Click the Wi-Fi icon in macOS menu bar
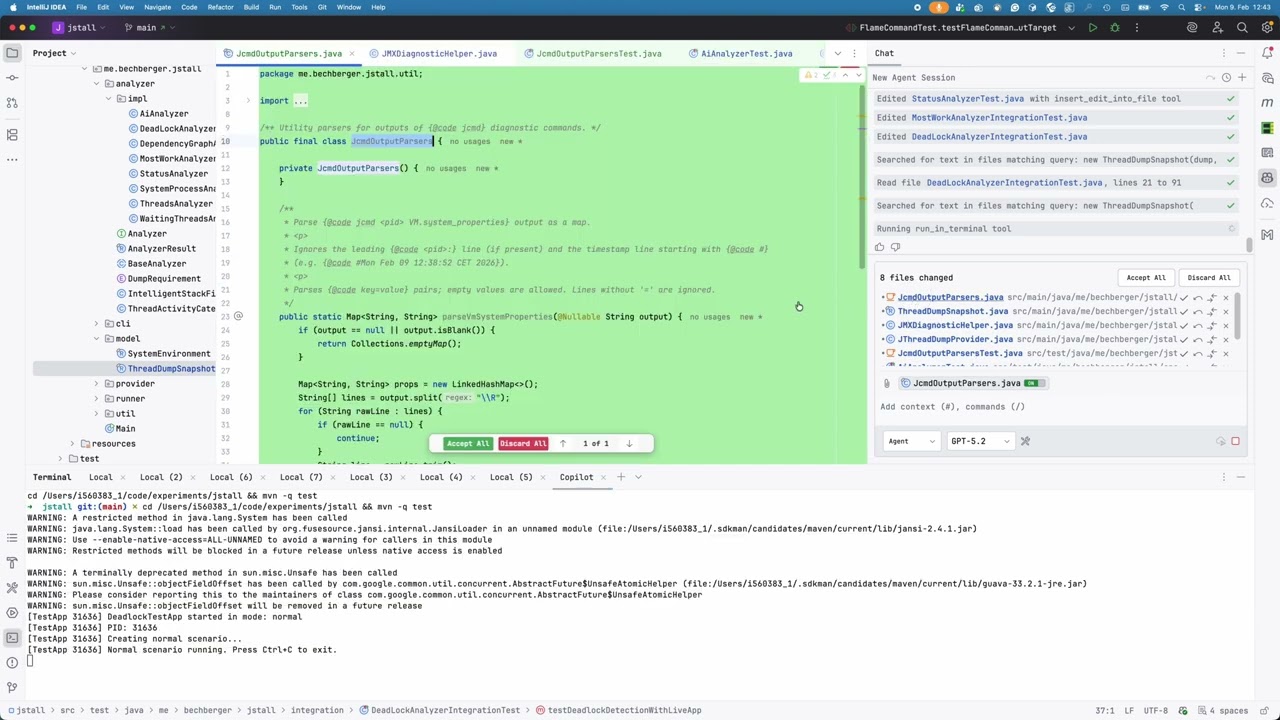 1164,7
